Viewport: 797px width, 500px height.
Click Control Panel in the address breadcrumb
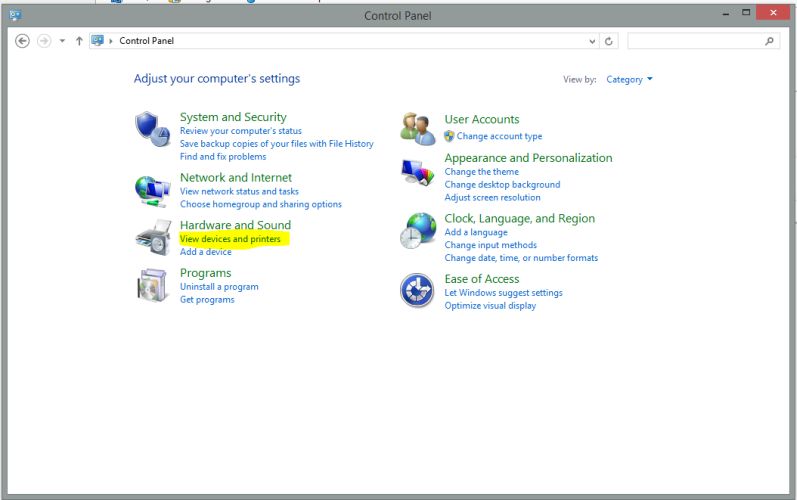click(x=146, y=41)
